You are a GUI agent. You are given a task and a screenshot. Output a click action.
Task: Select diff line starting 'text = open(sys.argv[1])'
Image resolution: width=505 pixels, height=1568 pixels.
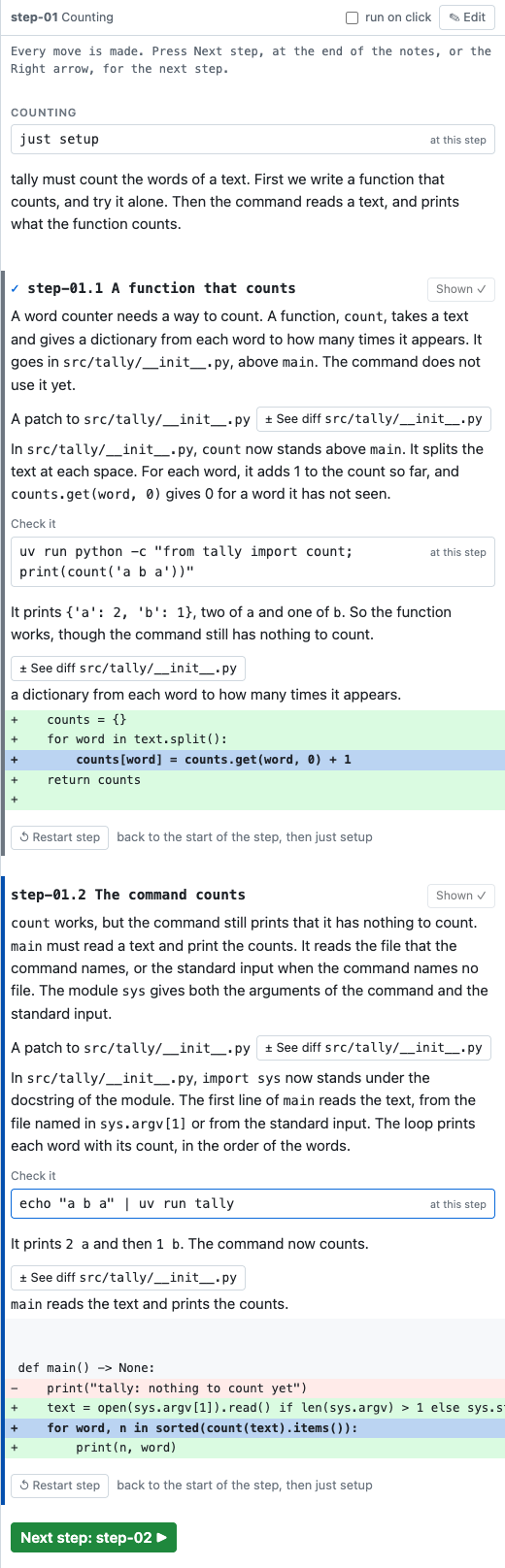click(x=252, y=1408)
